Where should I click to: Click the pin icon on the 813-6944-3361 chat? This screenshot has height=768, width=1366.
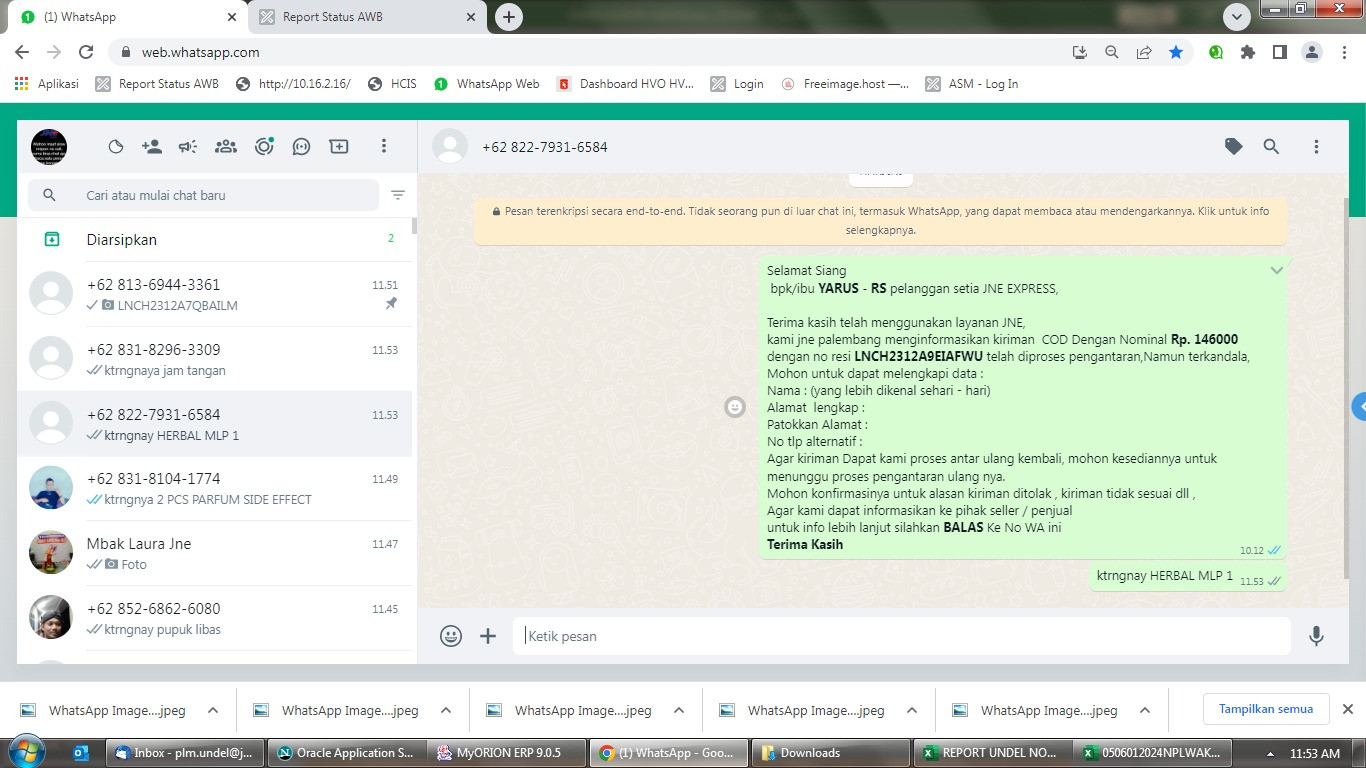(391, 304)
